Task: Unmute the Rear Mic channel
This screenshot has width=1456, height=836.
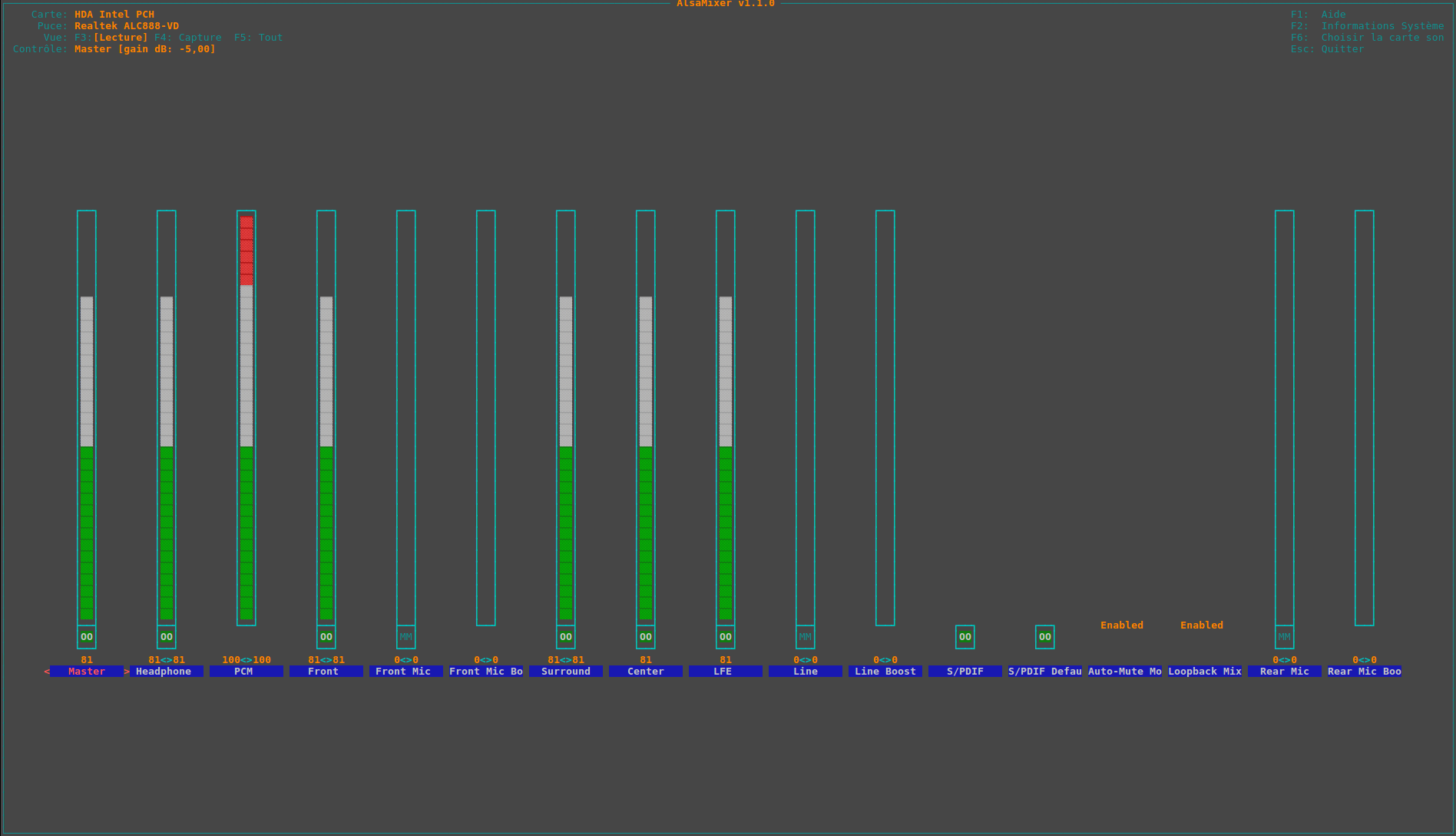Action: click(1285, 637)
